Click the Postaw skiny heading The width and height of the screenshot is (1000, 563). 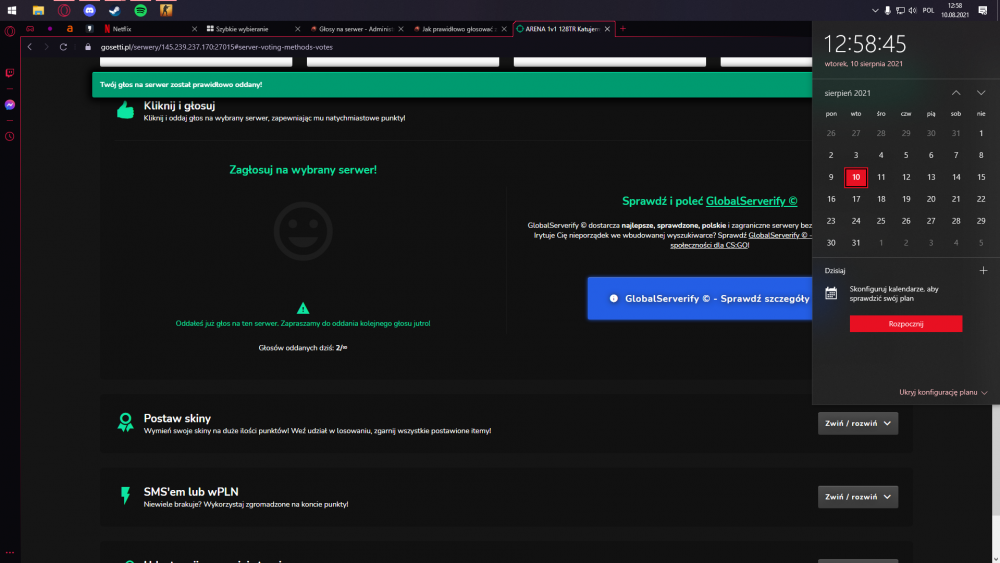pos(177,418)
